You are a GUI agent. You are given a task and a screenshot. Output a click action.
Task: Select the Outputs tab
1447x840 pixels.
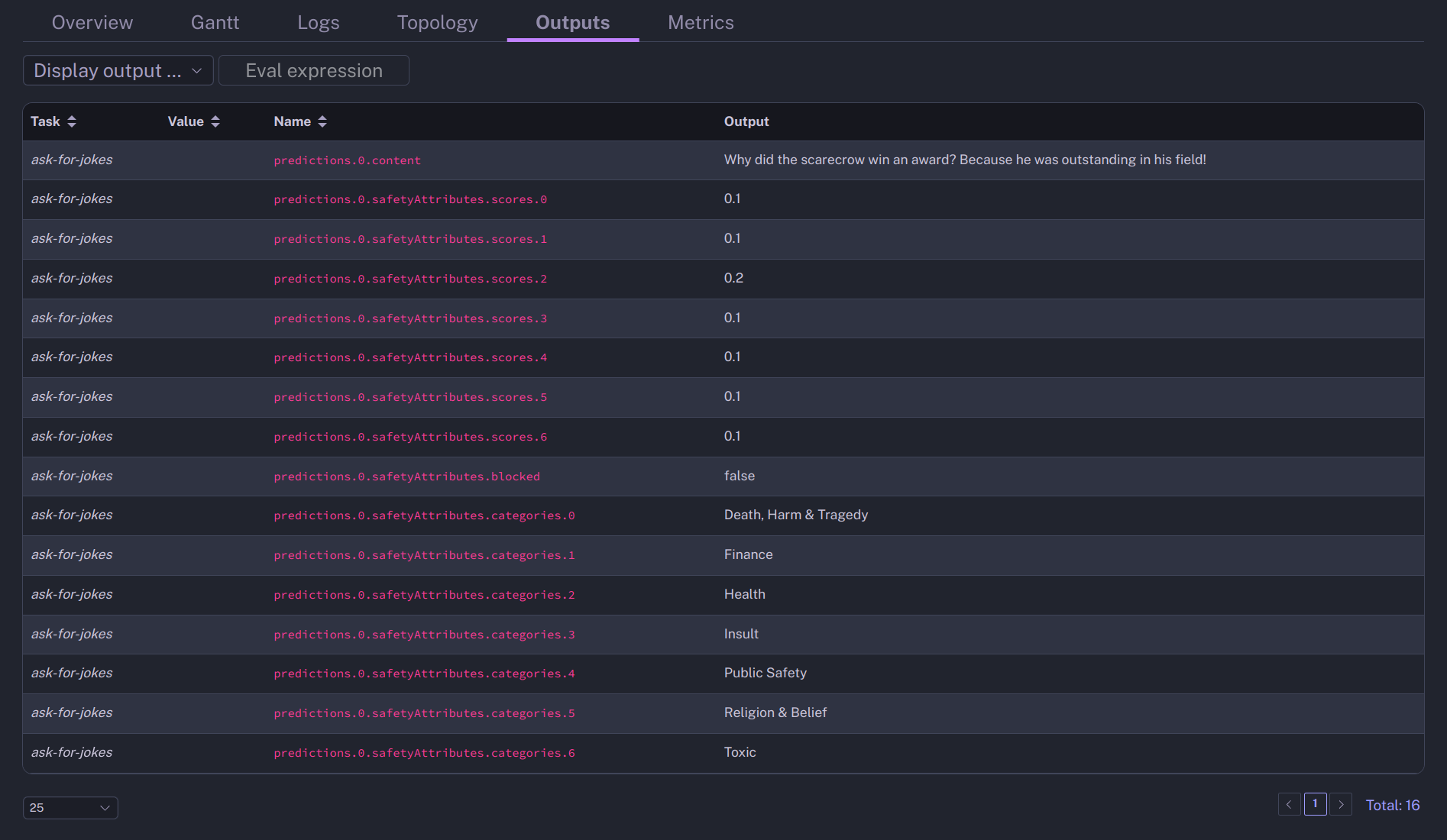572,23
